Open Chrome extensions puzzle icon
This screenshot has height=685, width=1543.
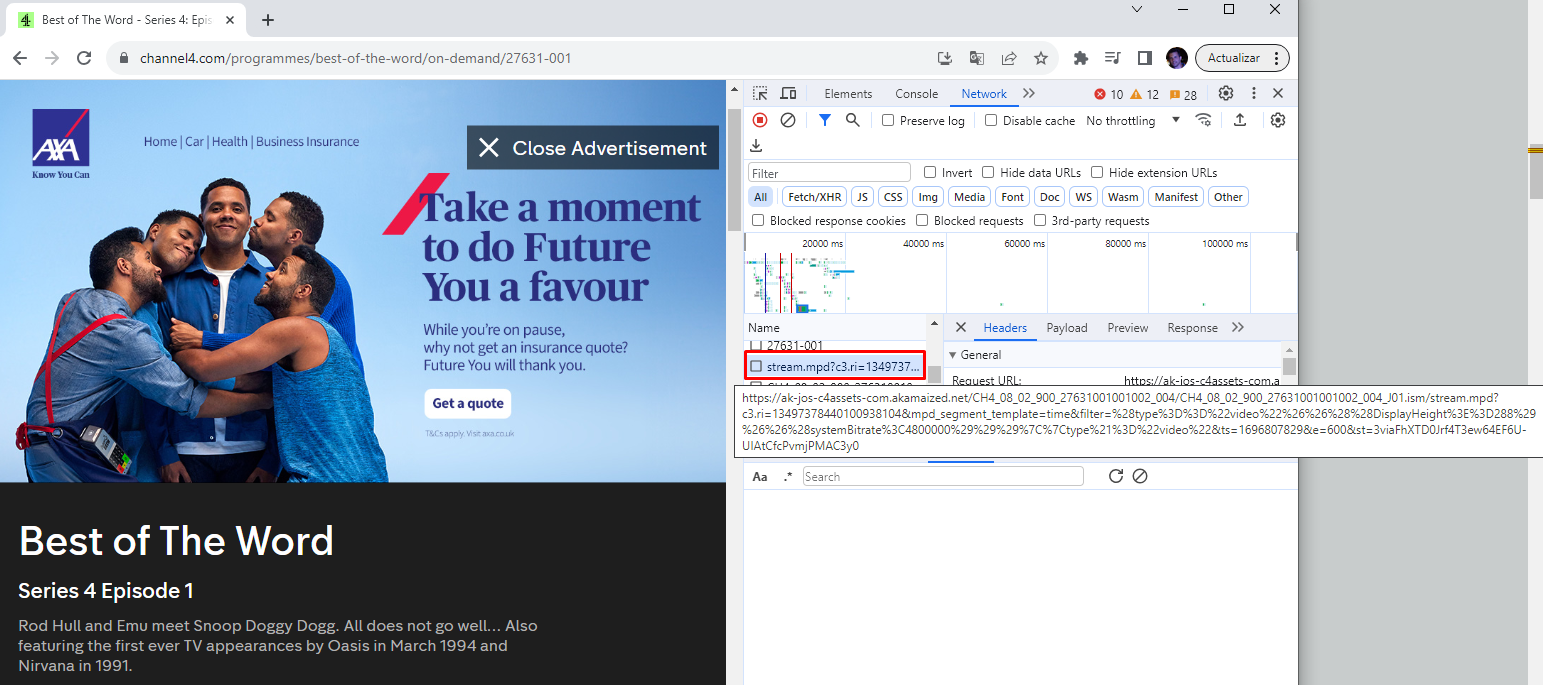tap(1080, 58)
